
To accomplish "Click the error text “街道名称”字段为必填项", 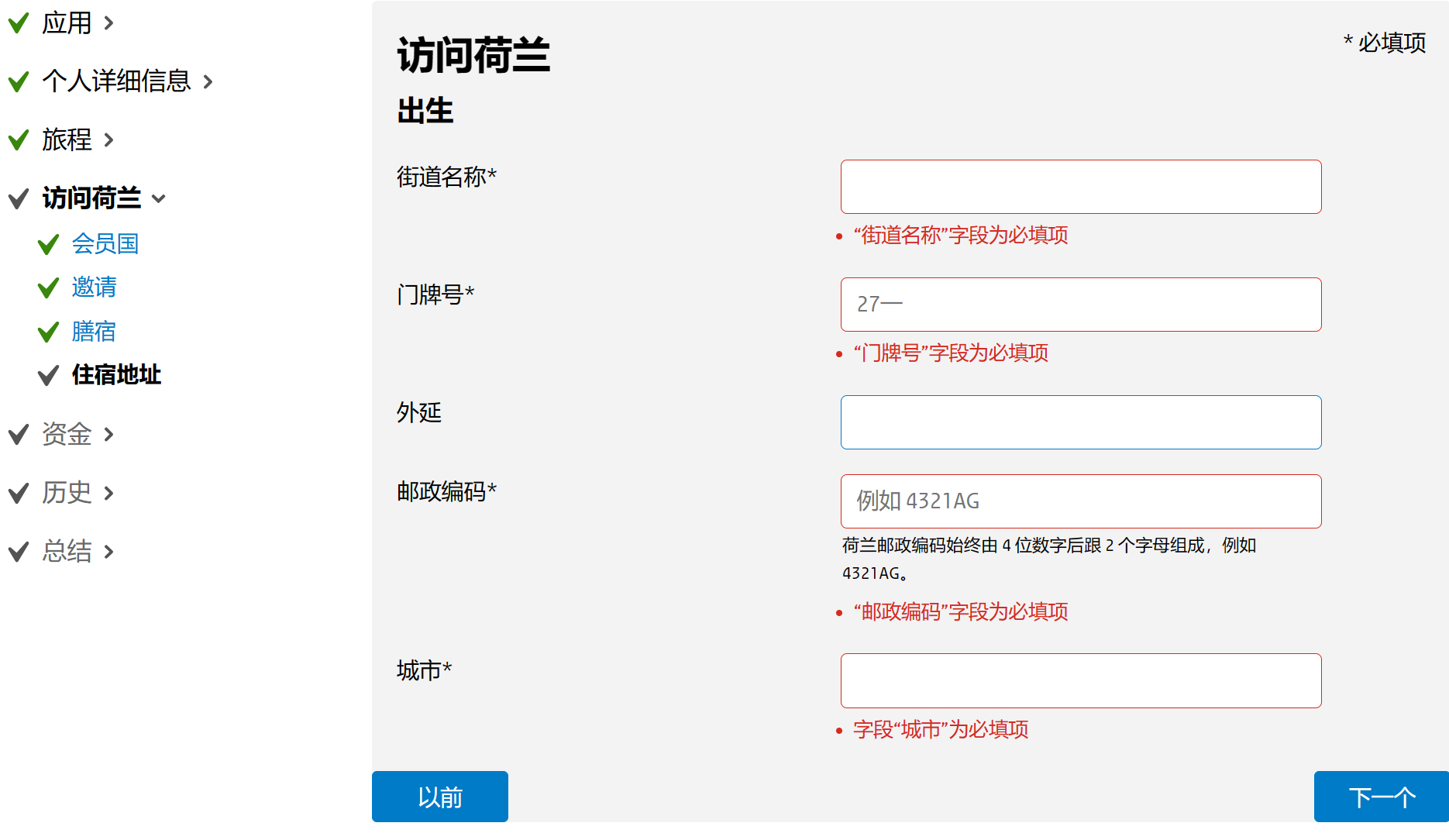I will click(x=961, y=236).
